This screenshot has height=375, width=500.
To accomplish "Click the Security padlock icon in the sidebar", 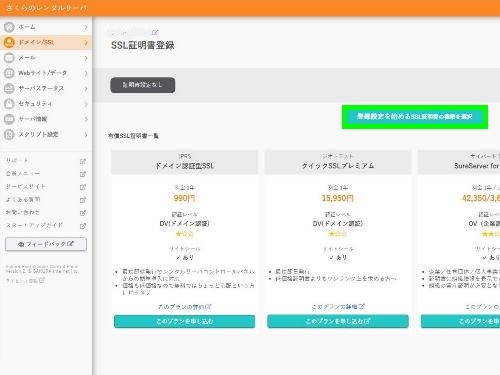I will click(9, 104).
